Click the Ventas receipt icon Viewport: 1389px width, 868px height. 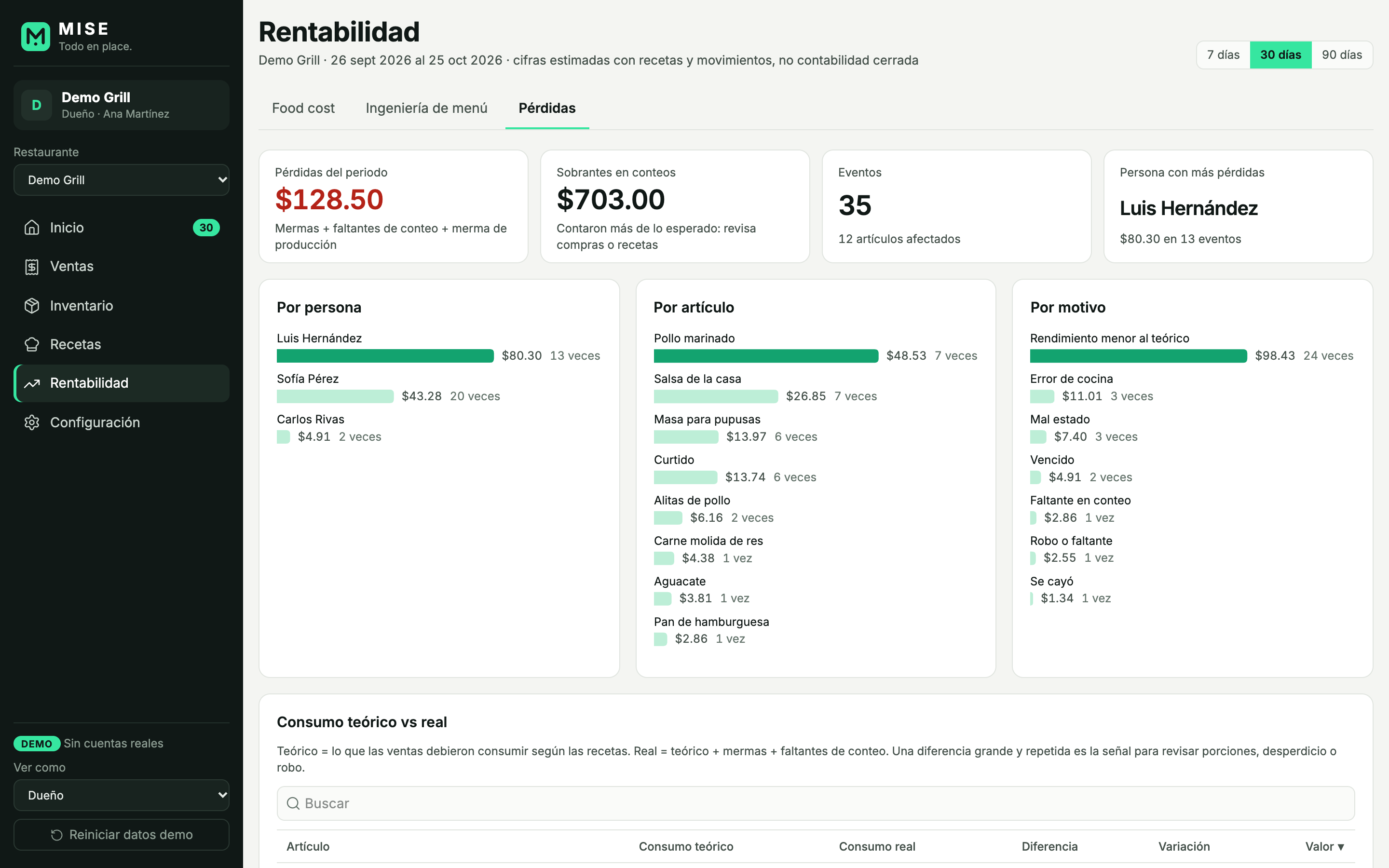point(32,266)
